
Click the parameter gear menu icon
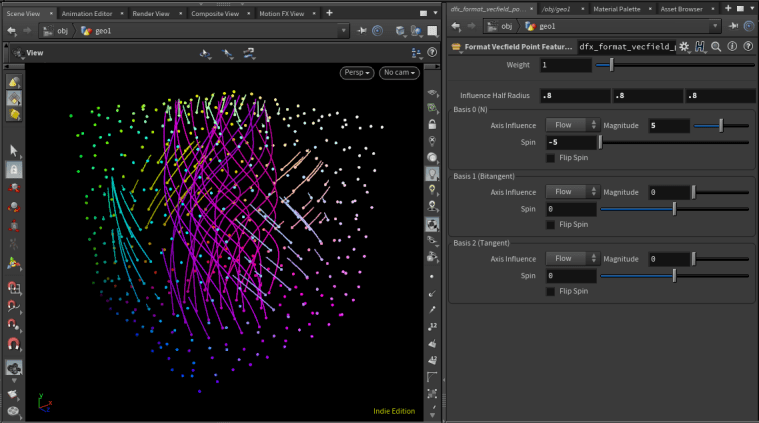684,47
